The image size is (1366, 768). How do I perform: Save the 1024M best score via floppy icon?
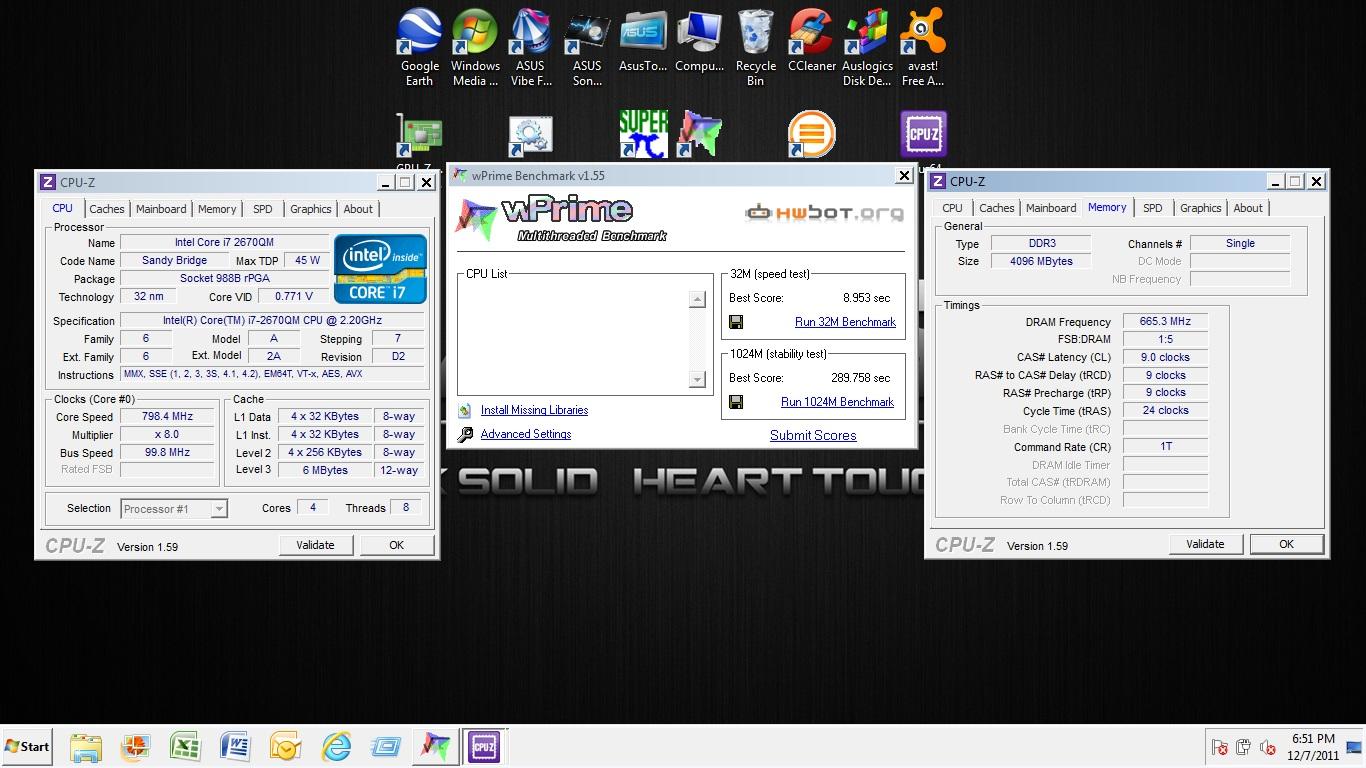coord(736,402)
